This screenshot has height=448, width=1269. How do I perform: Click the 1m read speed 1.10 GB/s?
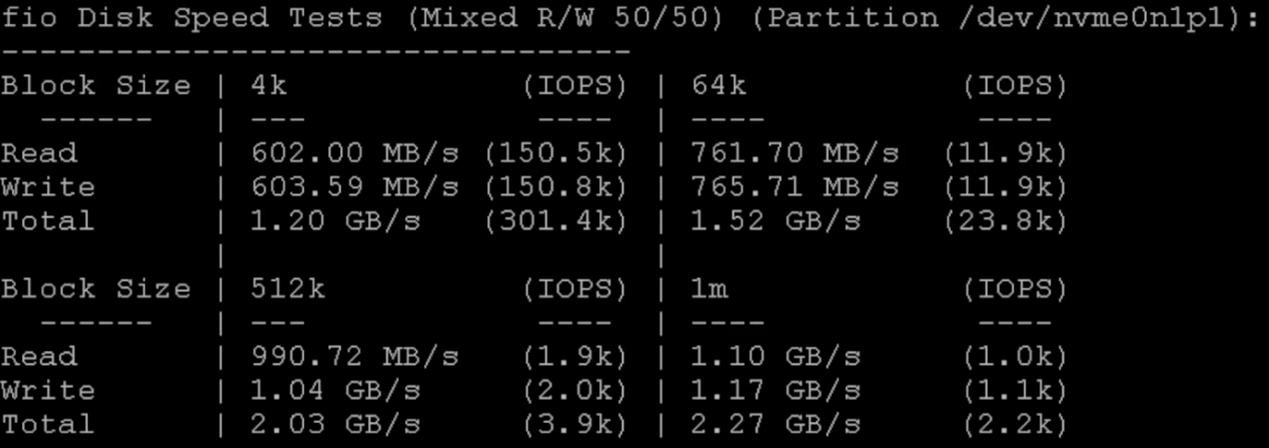[776, 357]
